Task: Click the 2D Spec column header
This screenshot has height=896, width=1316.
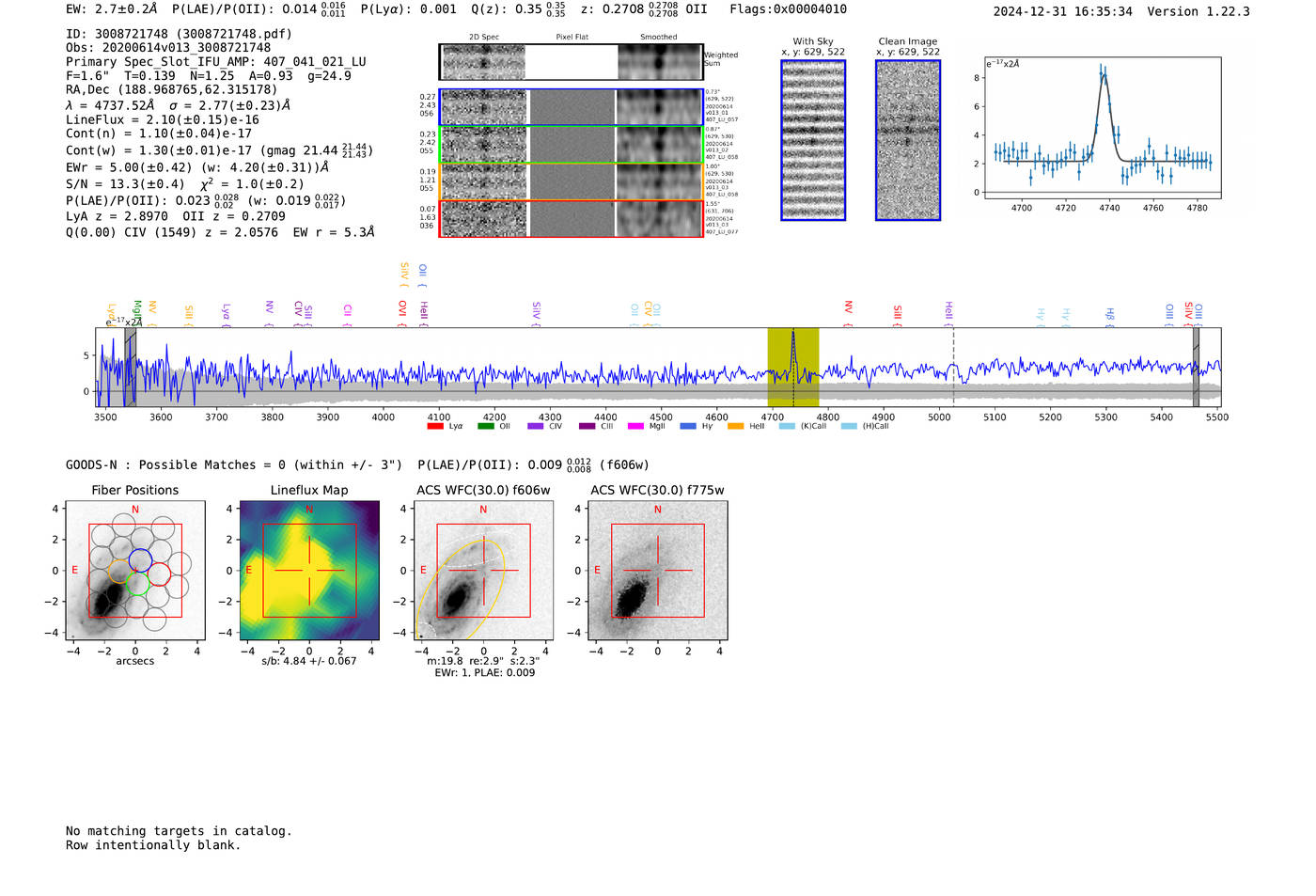Action: point(484,38)
